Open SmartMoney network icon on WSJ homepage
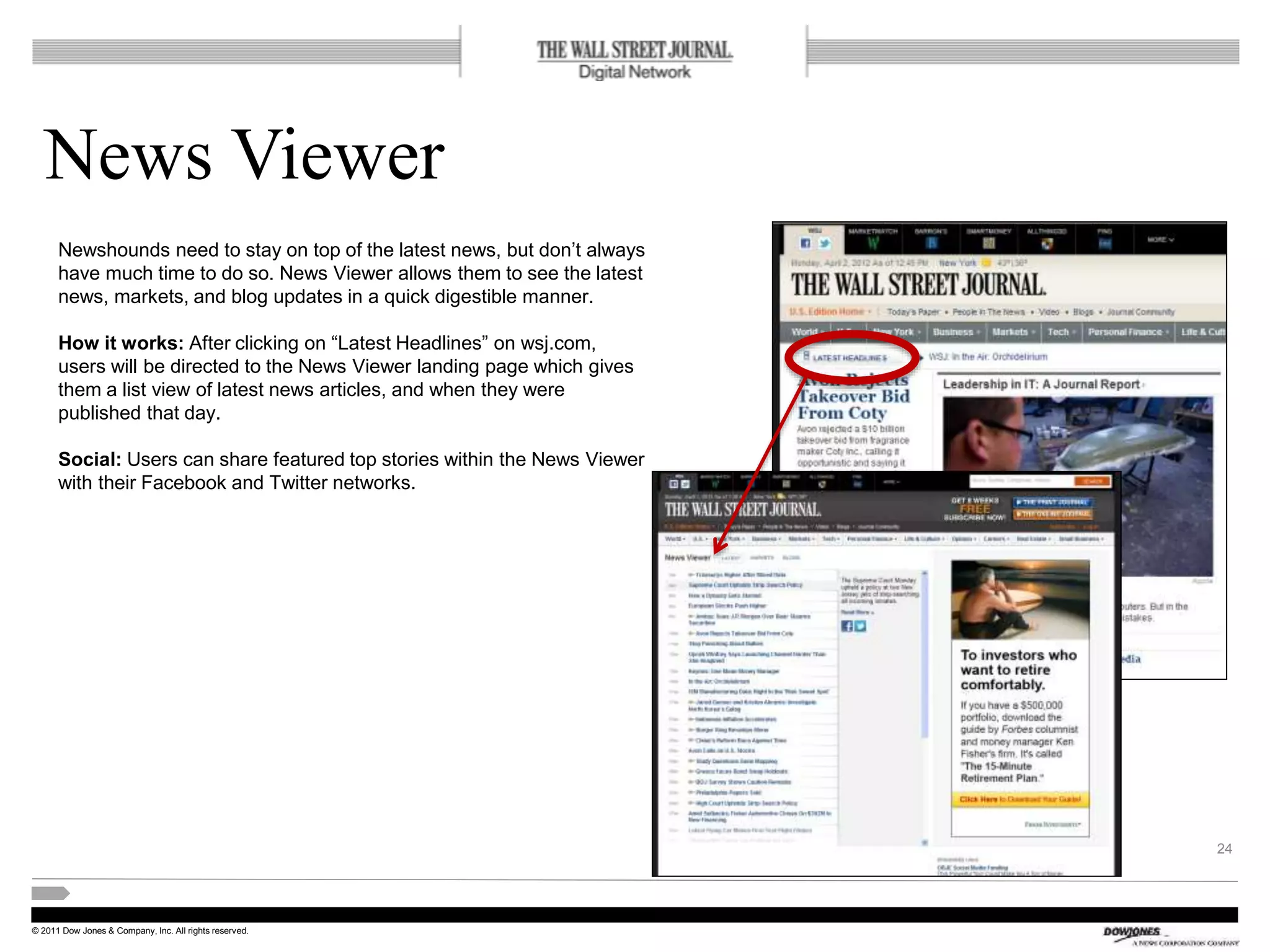The width and height of the screenshot is (1270, 952). [988, 244]
